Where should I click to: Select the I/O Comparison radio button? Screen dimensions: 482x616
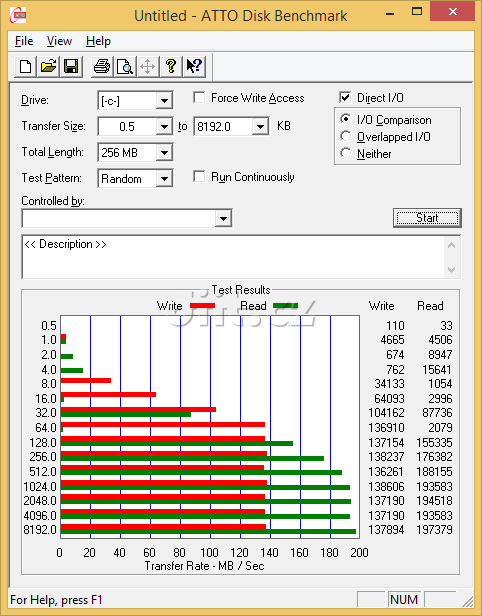tap(345, 119)
